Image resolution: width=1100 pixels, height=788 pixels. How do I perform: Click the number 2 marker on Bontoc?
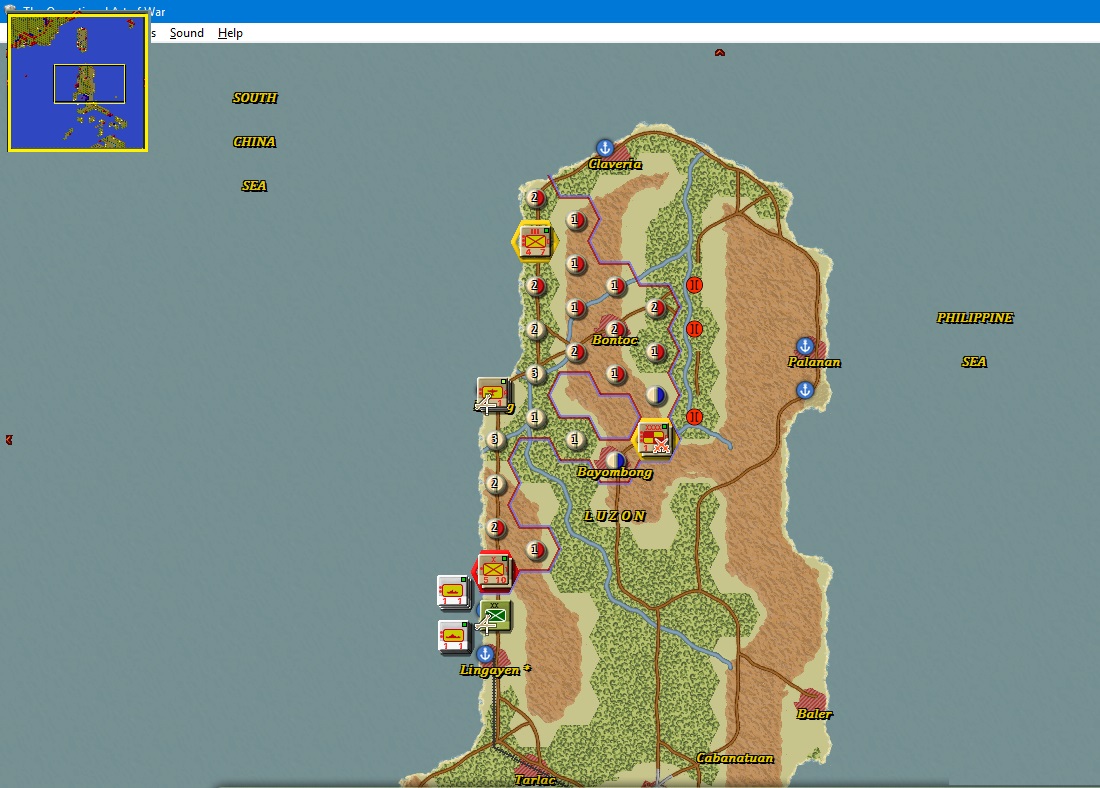pyautogui.click(x=615, y=328)
